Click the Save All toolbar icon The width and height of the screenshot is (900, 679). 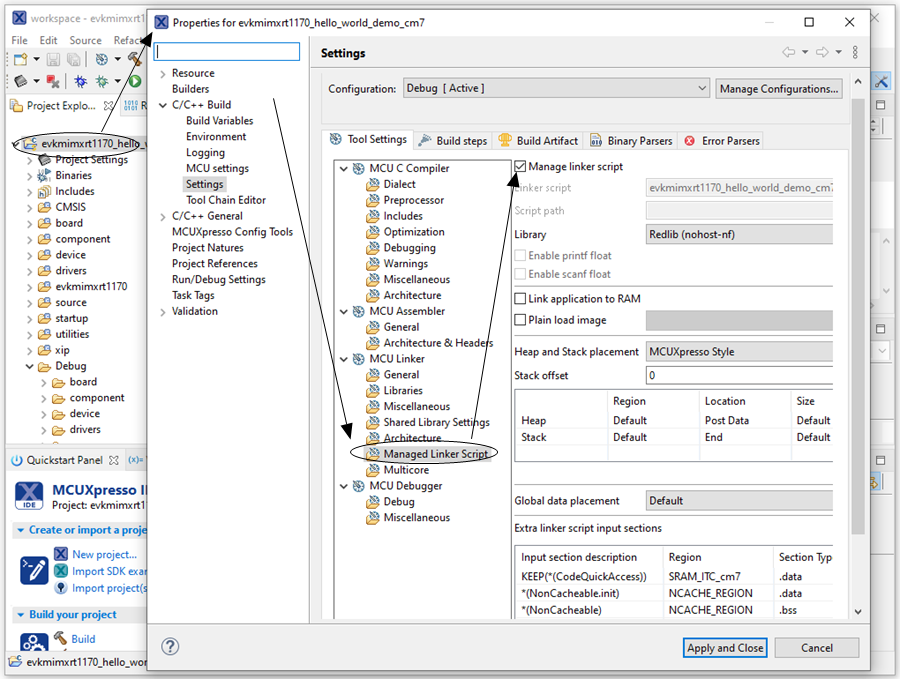click(x=73, y=59)
